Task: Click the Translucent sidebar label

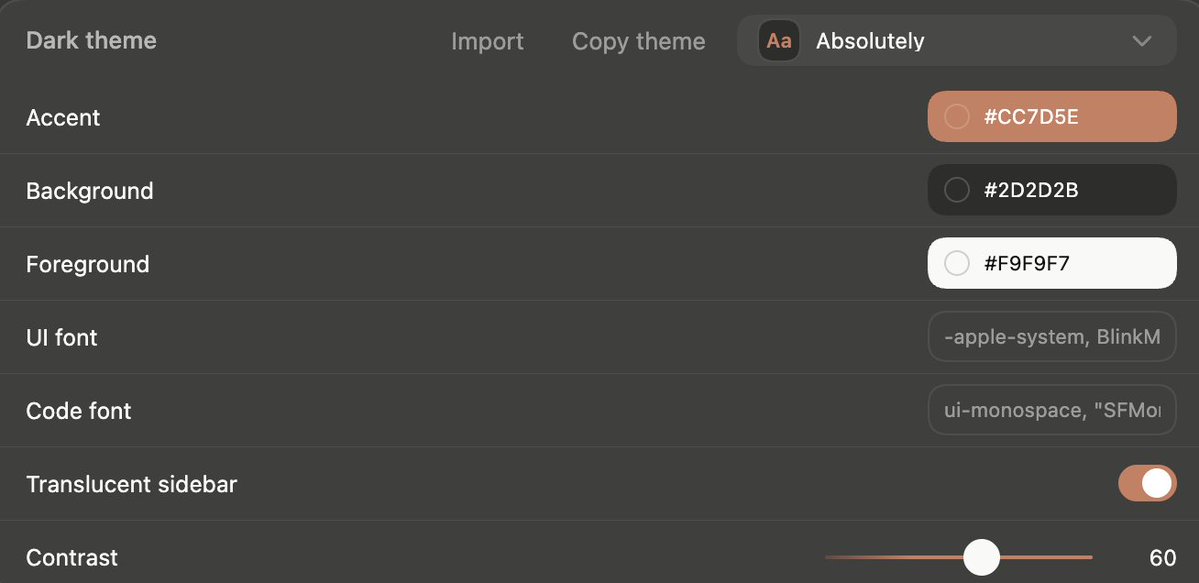Action: coord(131,484)
